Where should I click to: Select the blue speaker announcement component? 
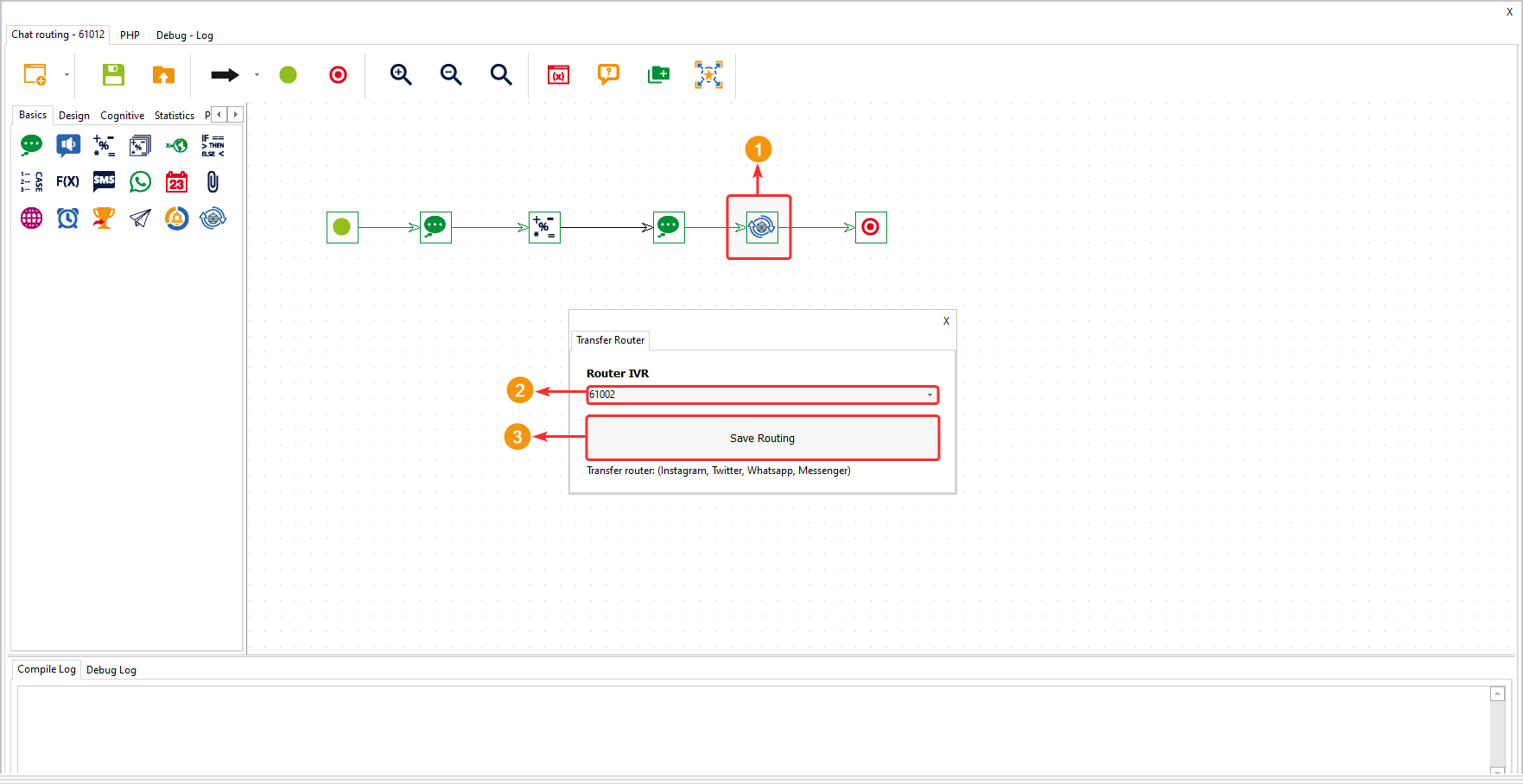click(x=68, y=145)
